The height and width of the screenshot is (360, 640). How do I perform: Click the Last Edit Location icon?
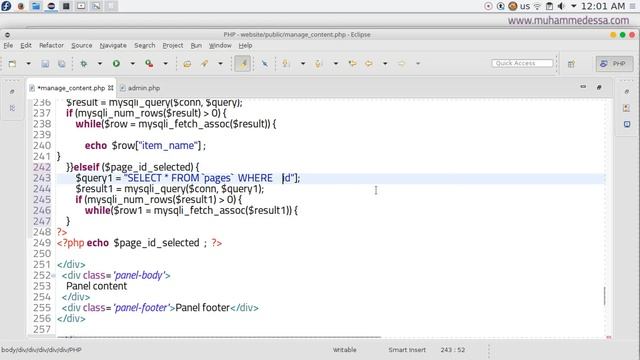pyautogui.click(x=352, y=64)
